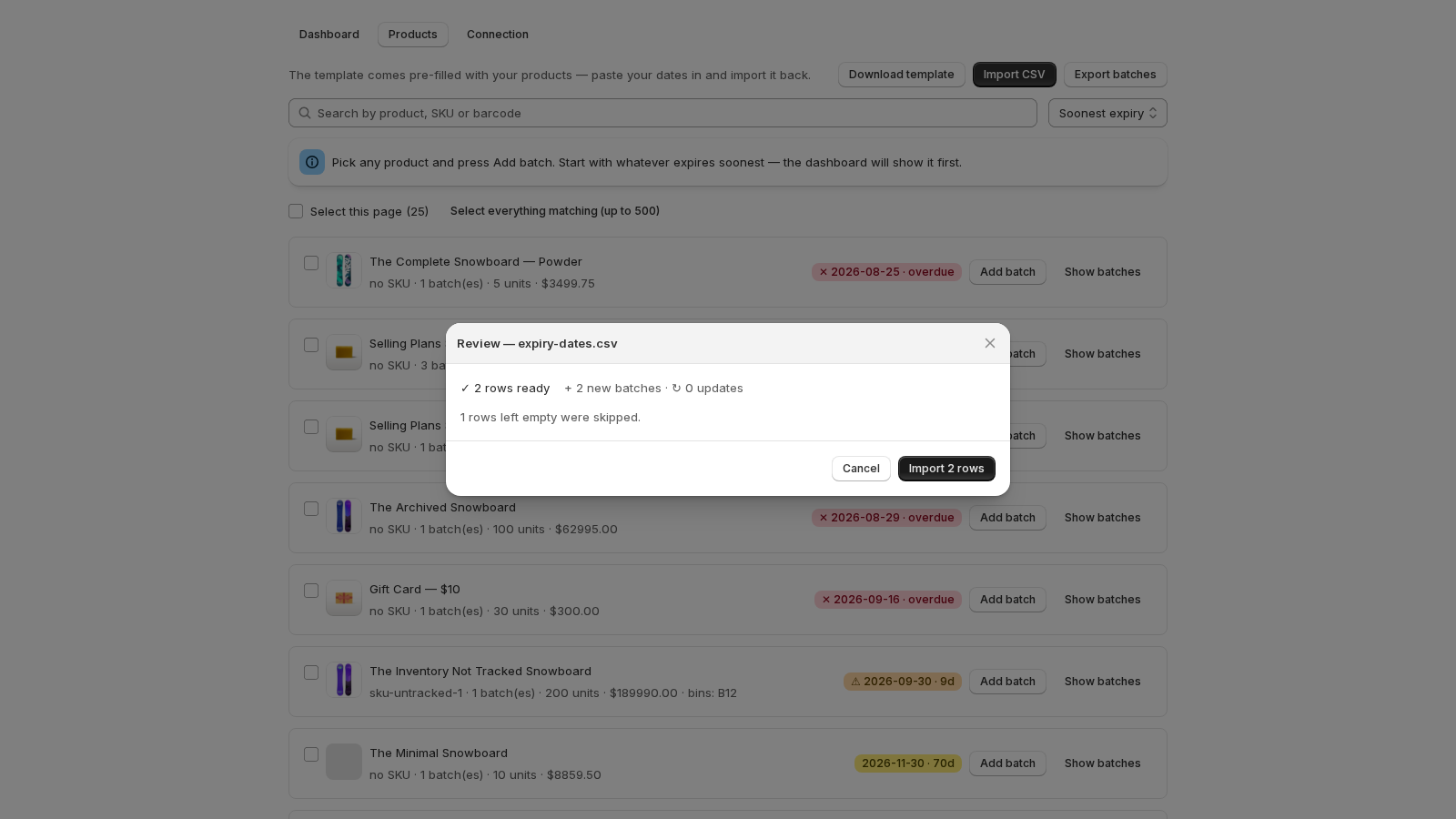Add batch for The Minimal Snowboard
The width and height of the screenshot is (1456, 819).
point(1007,763)
